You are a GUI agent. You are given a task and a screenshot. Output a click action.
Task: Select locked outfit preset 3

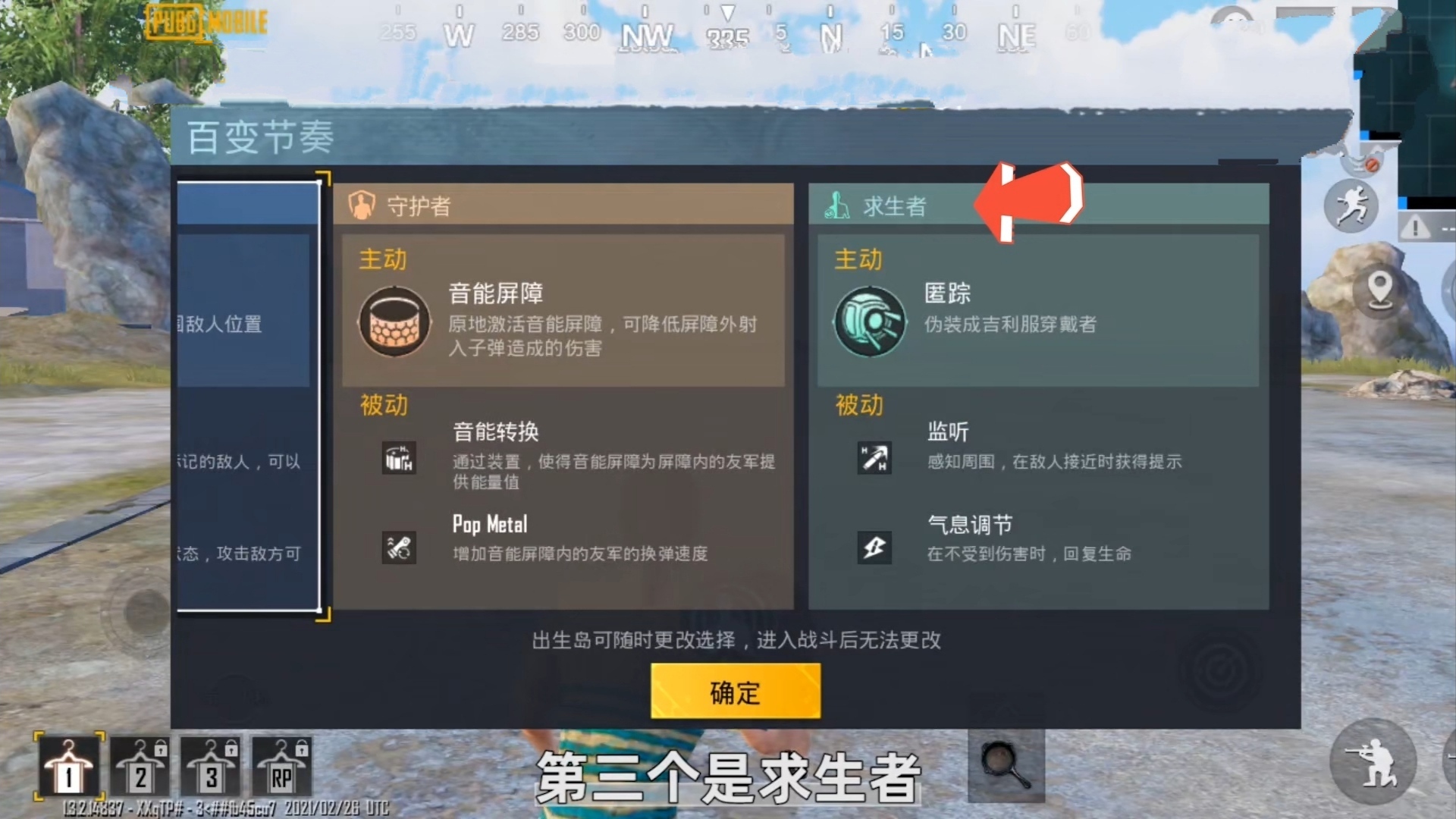pyautogui.click(x=211, y=767)
